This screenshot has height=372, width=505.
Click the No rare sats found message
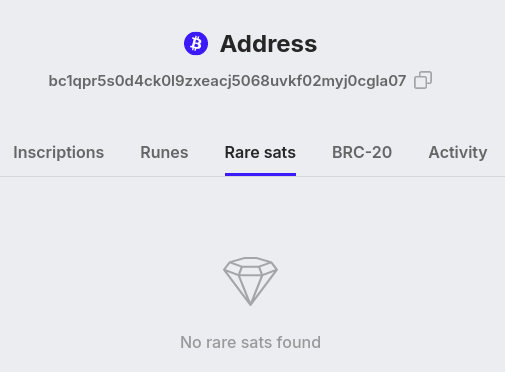pos(250,342)
